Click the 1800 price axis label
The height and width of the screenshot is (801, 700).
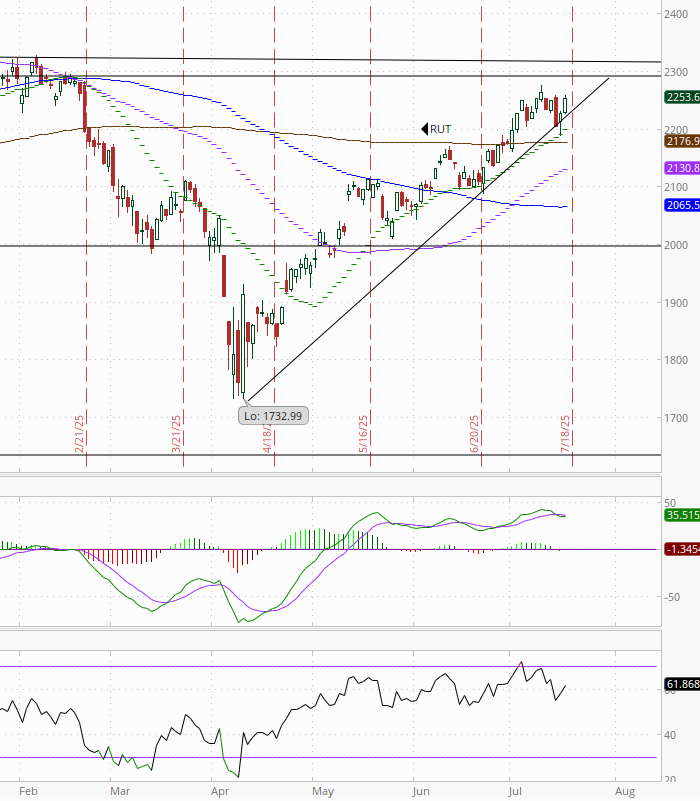point(676,360)
